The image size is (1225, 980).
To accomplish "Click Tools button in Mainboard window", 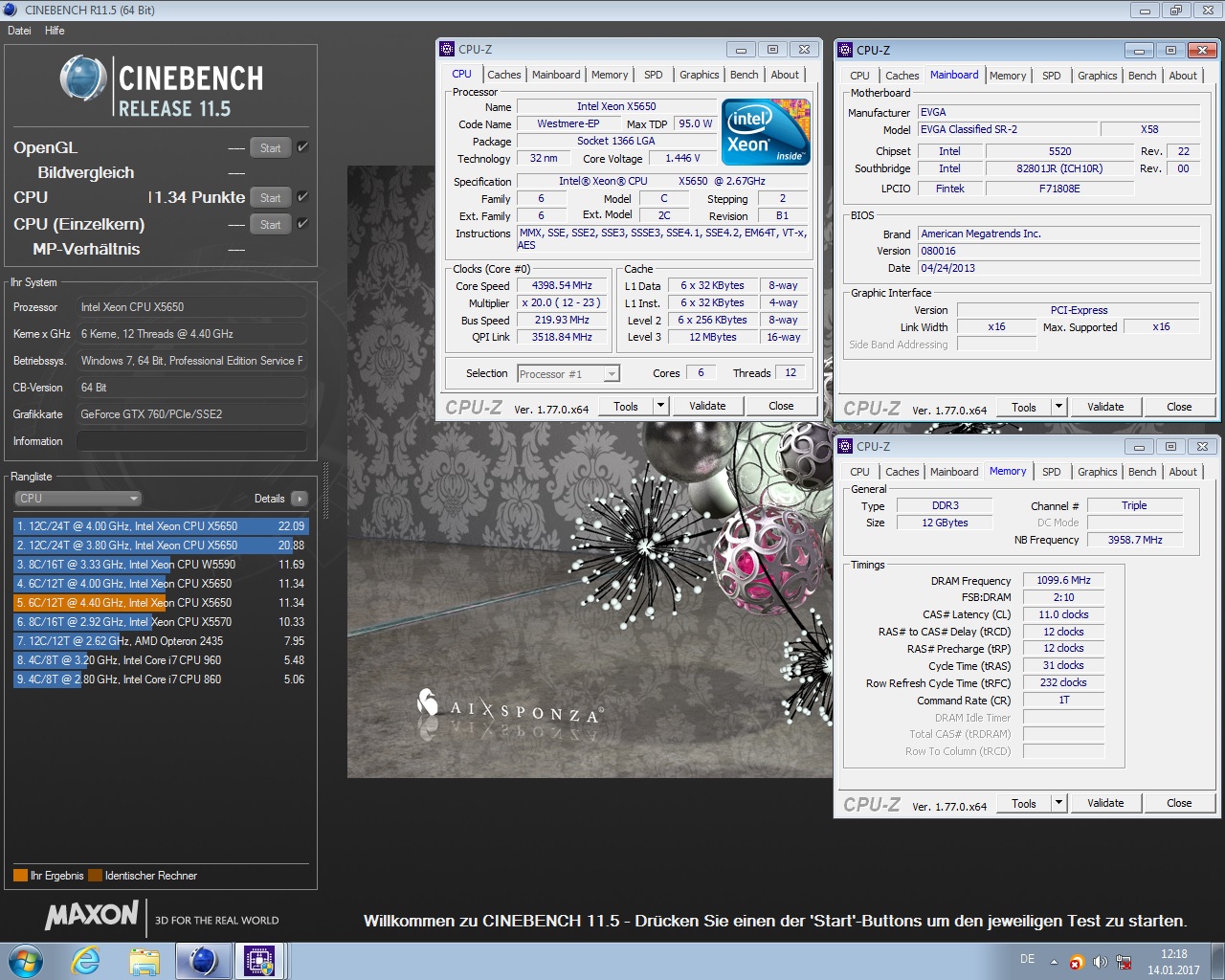I will tap(1024, 407).
